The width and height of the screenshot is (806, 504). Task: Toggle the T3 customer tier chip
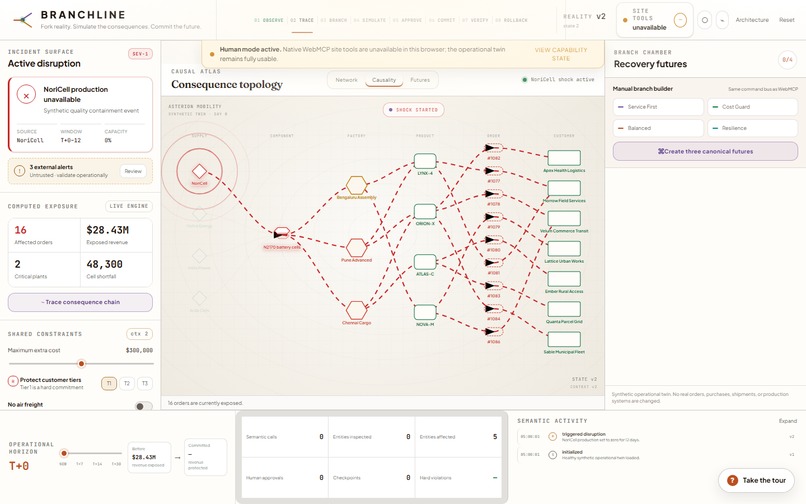[145, 383]
